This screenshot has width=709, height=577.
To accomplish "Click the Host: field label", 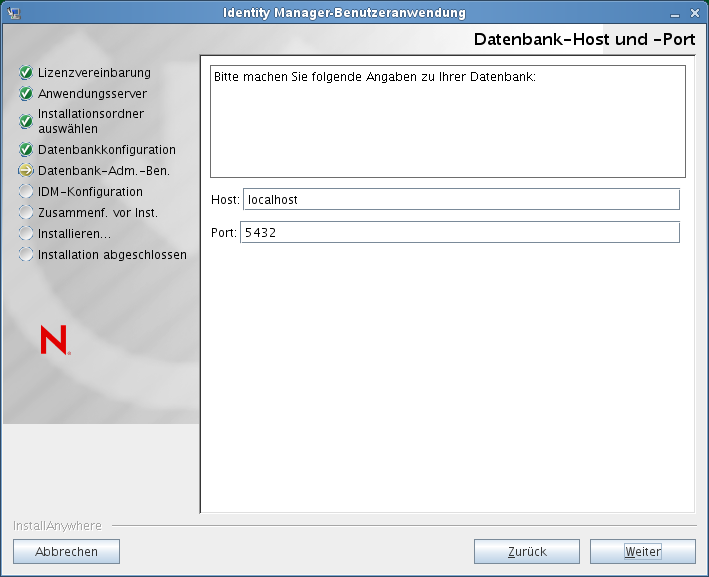I will coord(225,199).
